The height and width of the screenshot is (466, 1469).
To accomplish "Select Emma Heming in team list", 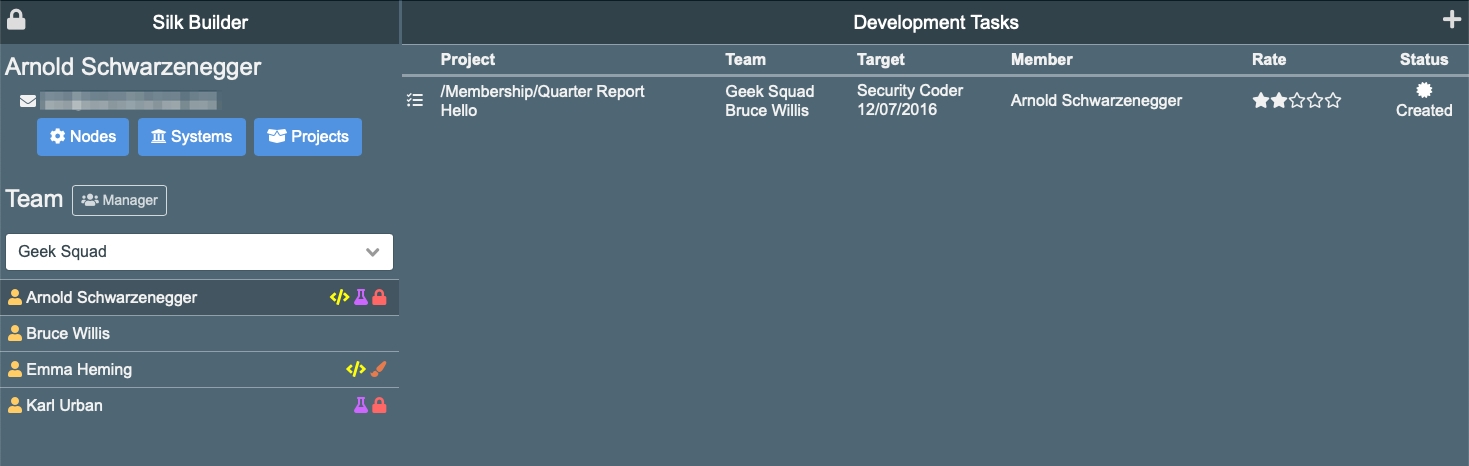I will pos(79,369).
